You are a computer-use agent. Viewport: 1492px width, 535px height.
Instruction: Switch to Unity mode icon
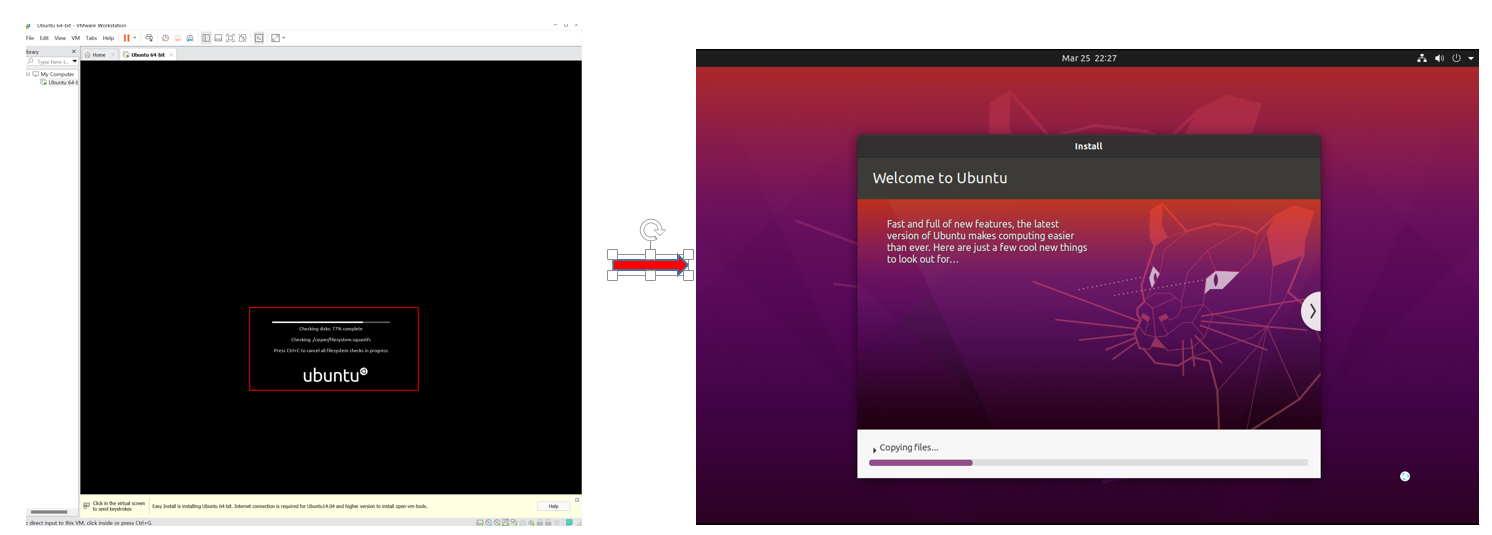(242, 38)
